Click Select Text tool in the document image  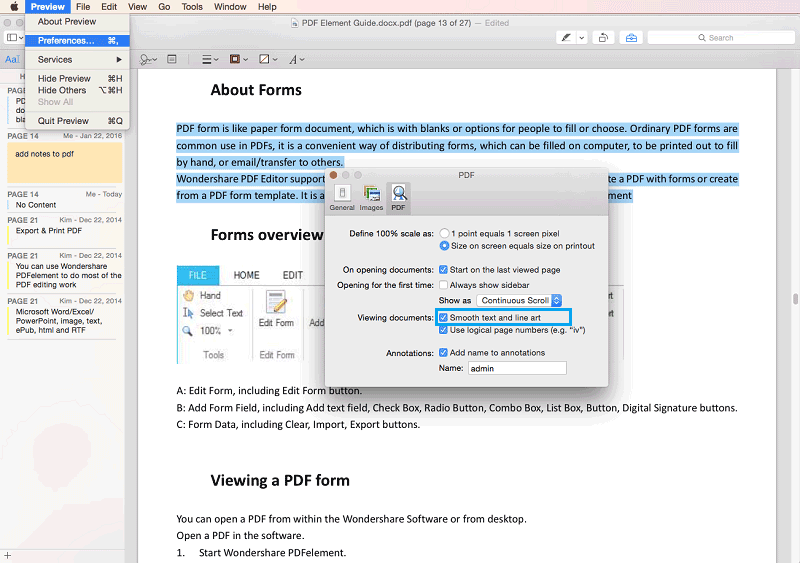tap(213, 313)
